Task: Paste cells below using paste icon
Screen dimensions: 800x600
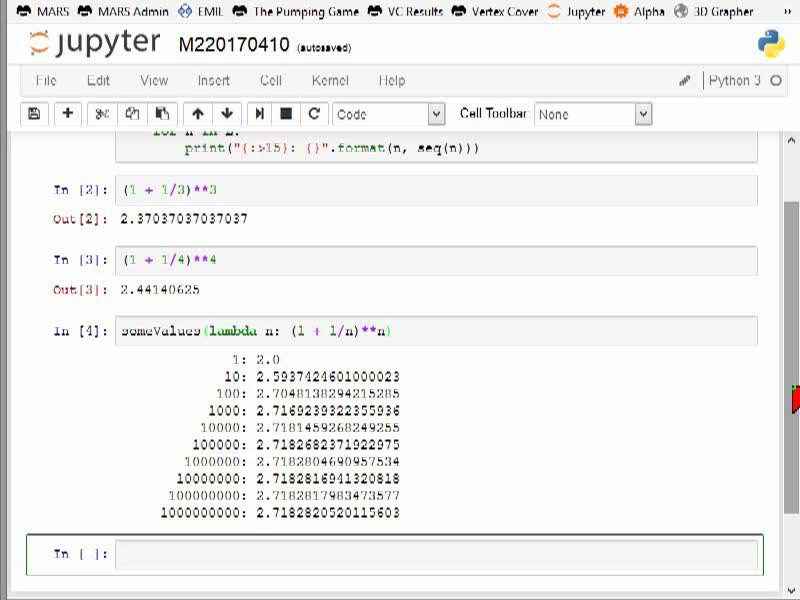Action: pyautogui.click(x=162, y=114)
